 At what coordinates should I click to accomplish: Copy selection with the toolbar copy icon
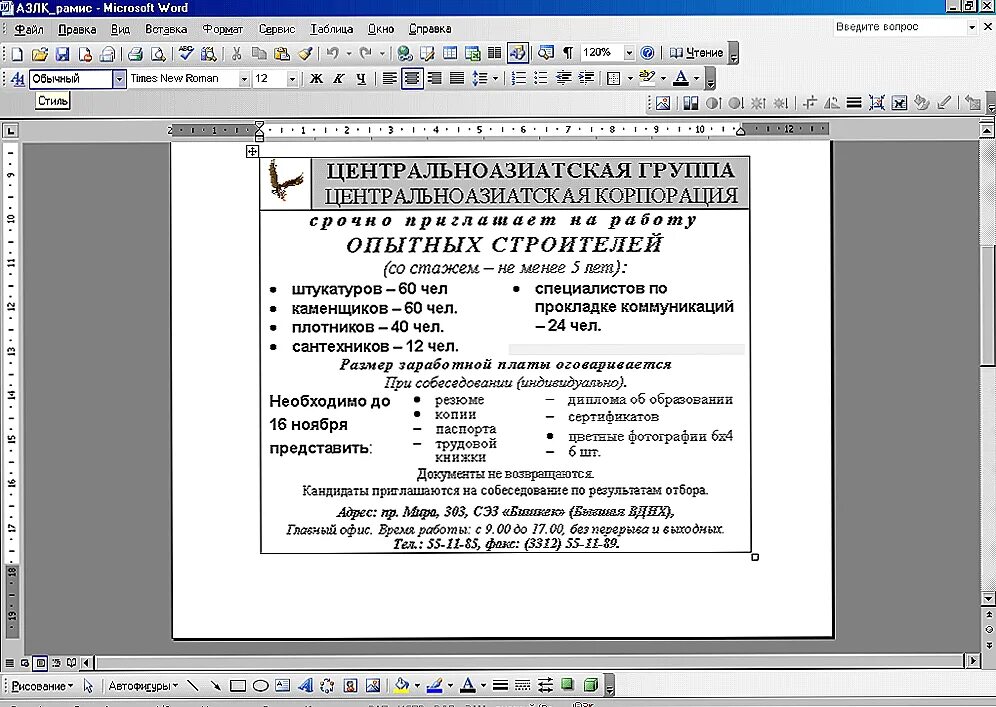pos(259,53)
